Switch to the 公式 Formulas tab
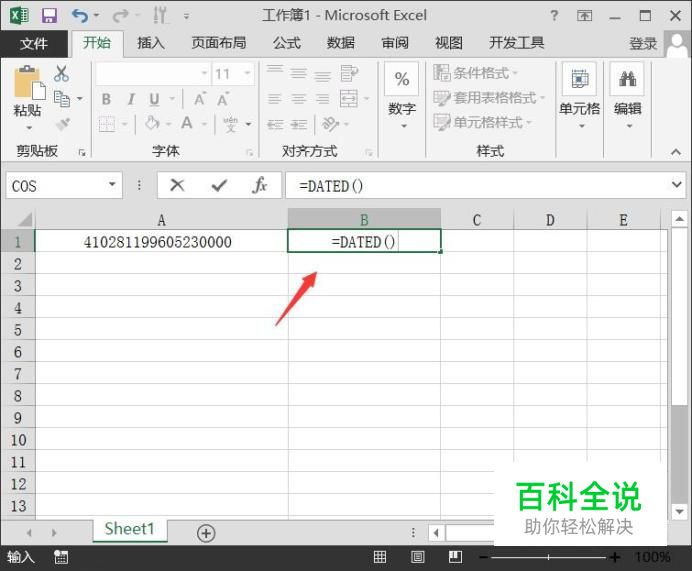This screenshot has width=692, height=571. (x=286, y=43)
